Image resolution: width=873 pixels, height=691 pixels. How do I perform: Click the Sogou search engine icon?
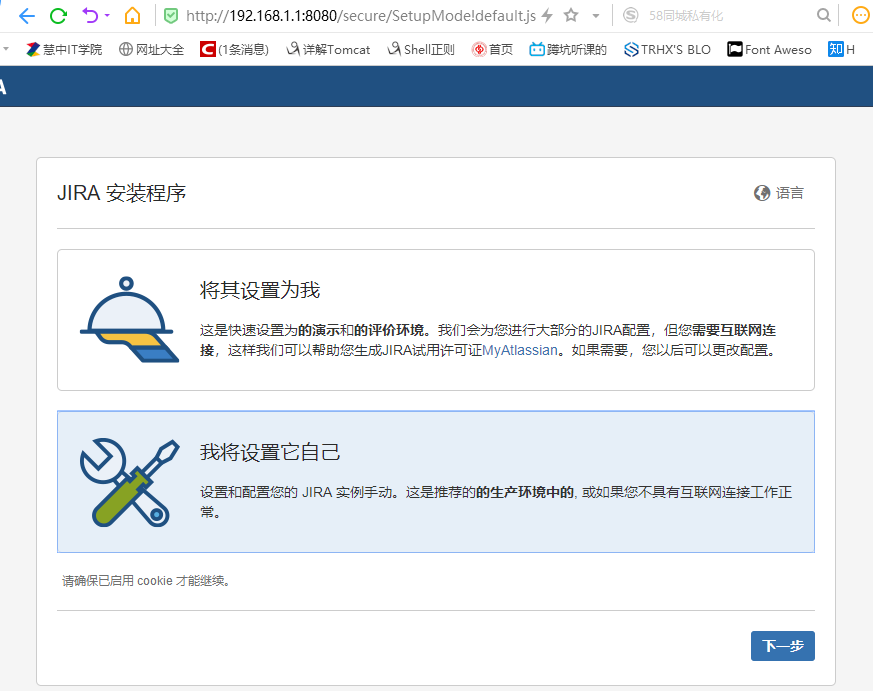[630, 15]
